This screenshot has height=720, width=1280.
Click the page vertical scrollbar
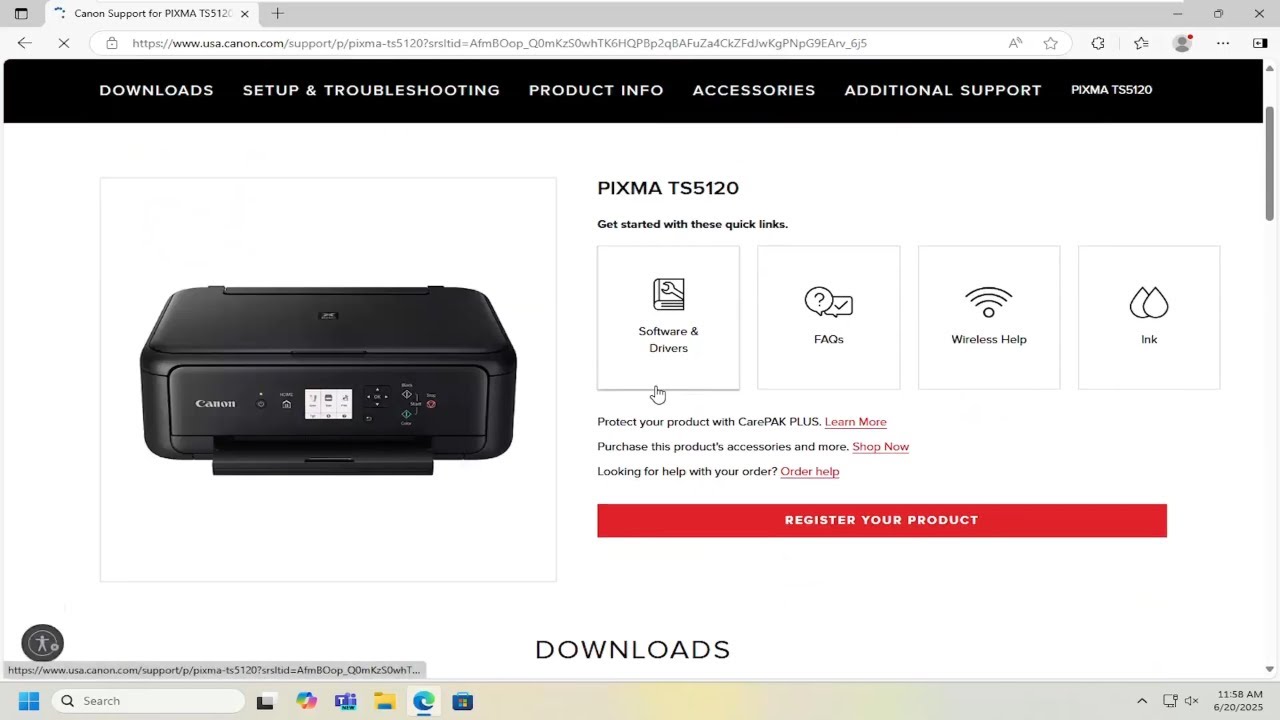[1270, 368]
